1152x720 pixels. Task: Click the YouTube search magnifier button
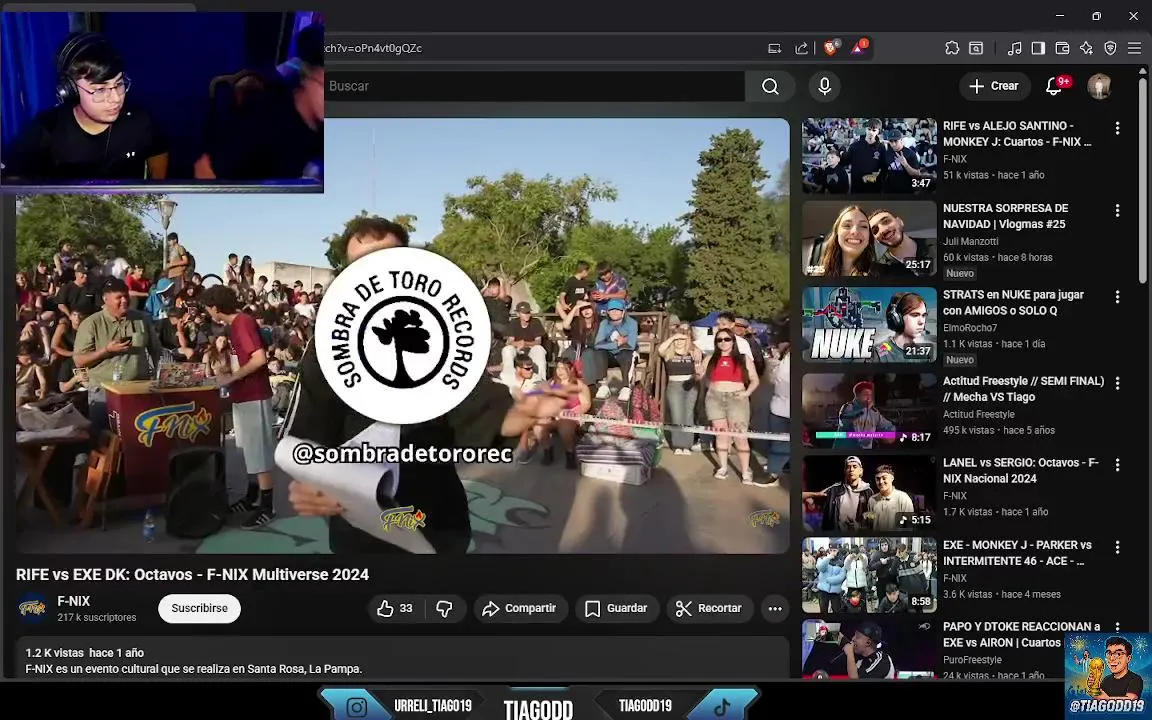click(770, 86)
